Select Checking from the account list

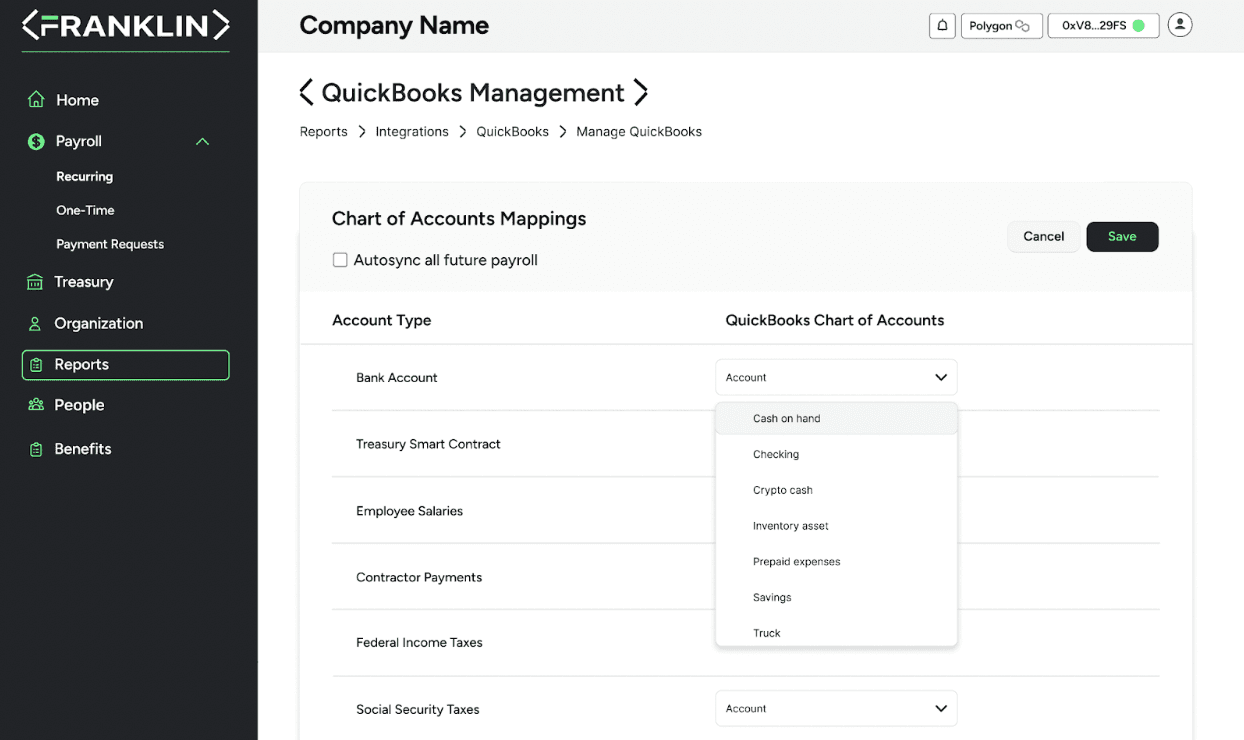(776, 454)
